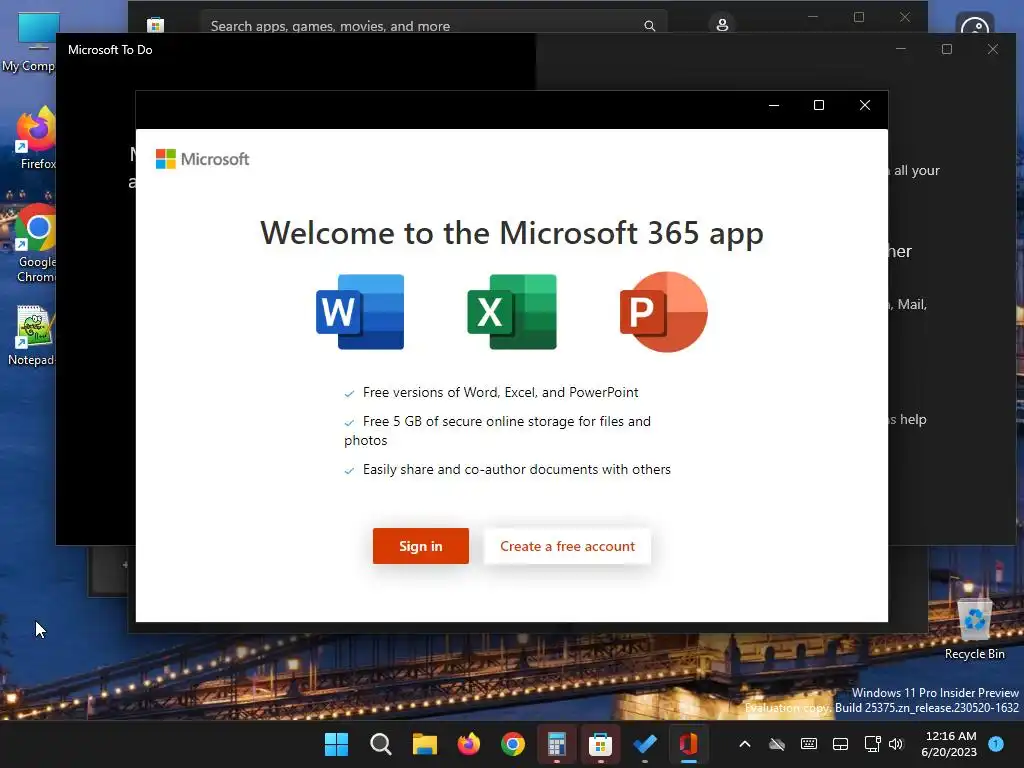The image size is (1024, 768).
Task: Switch to Microsoft To Do on the taskbar
Action: [645, 744]
